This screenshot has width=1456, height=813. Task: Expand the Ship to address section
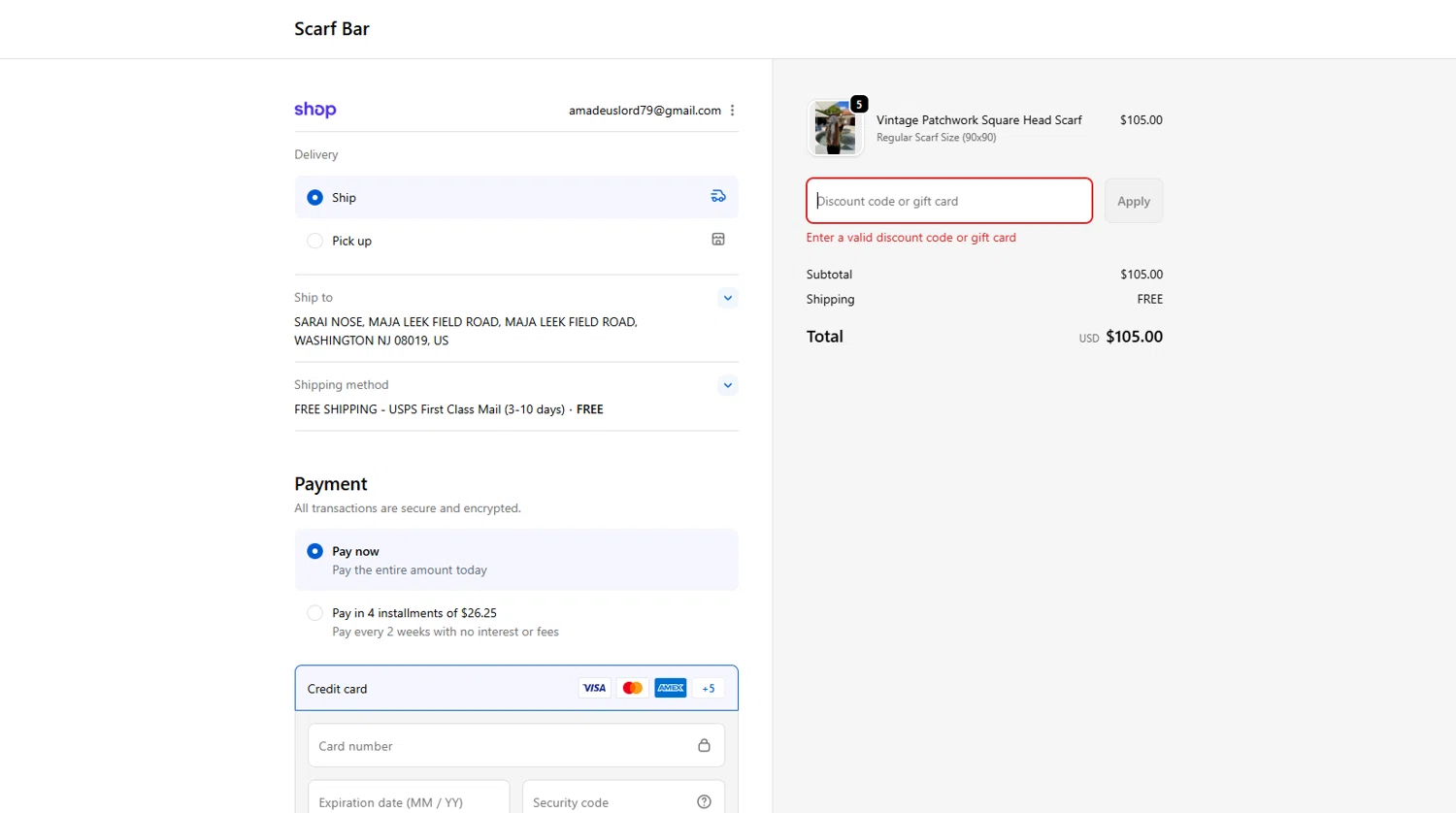tap(728, 298)
